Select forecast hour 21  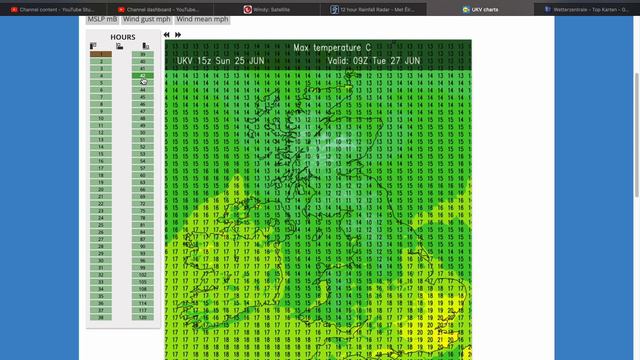coord(101,196)
